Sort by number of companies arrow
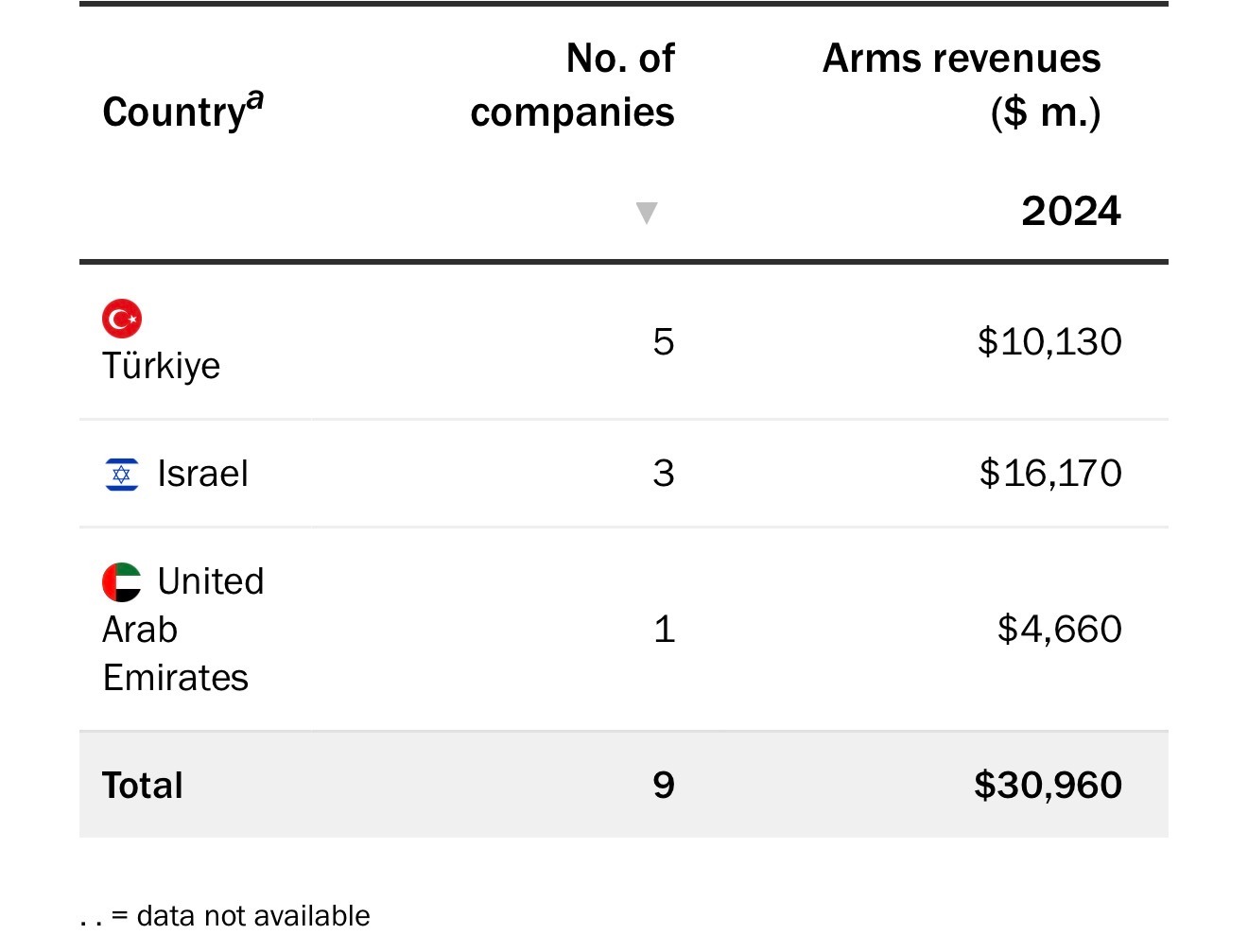Viewport: 1248px width, 952px height. tap(647, 213)
